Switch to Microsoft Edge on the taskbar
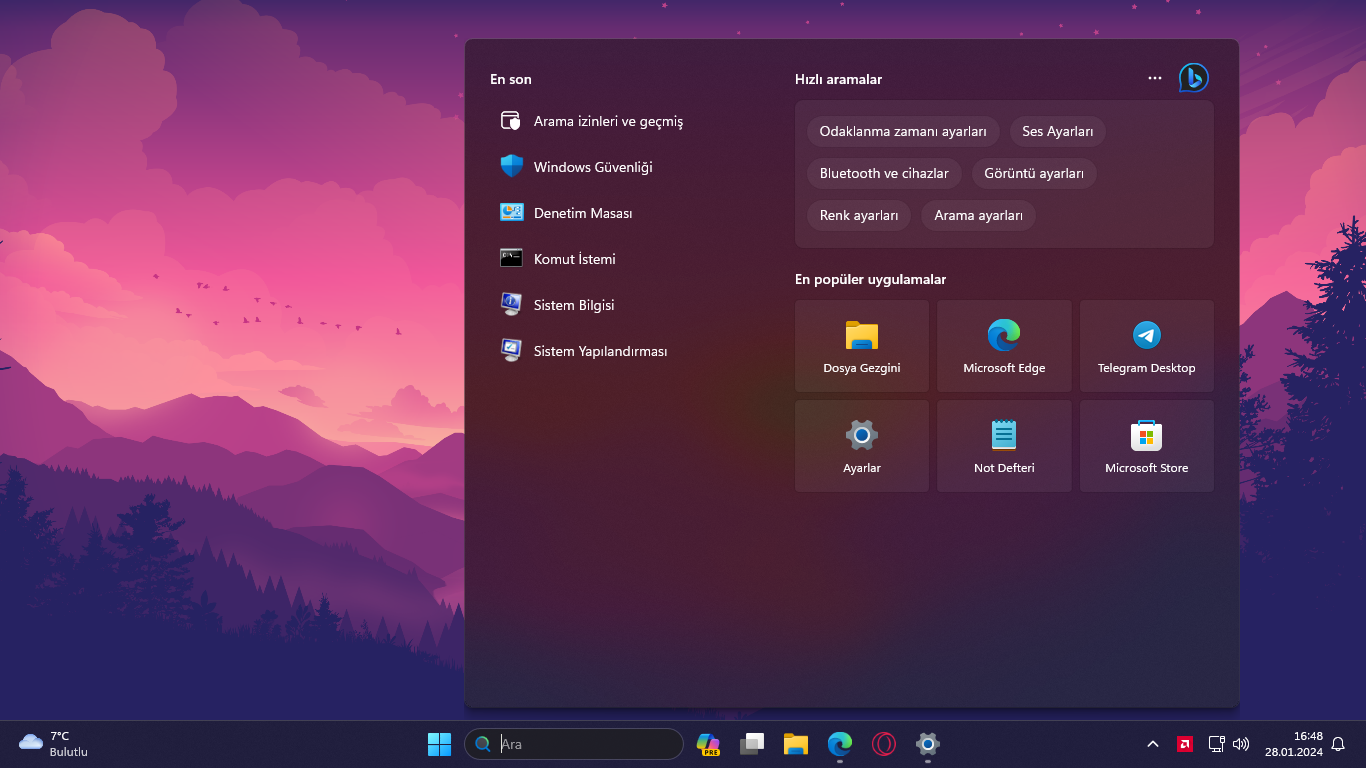 (x=840, y=744)
